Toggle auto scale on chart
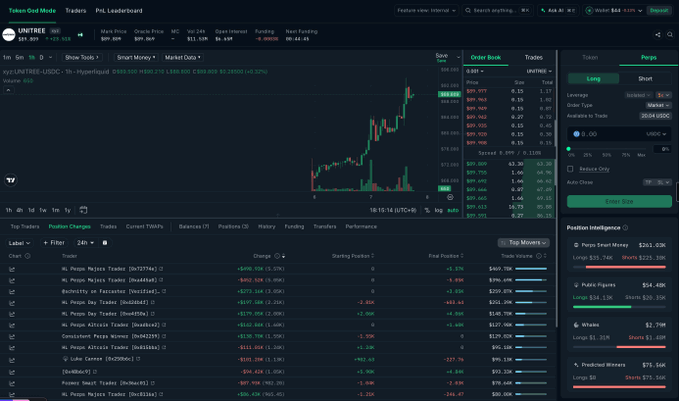Image resolution: width=679 pixels, height=401 pixels. point(453,210)
